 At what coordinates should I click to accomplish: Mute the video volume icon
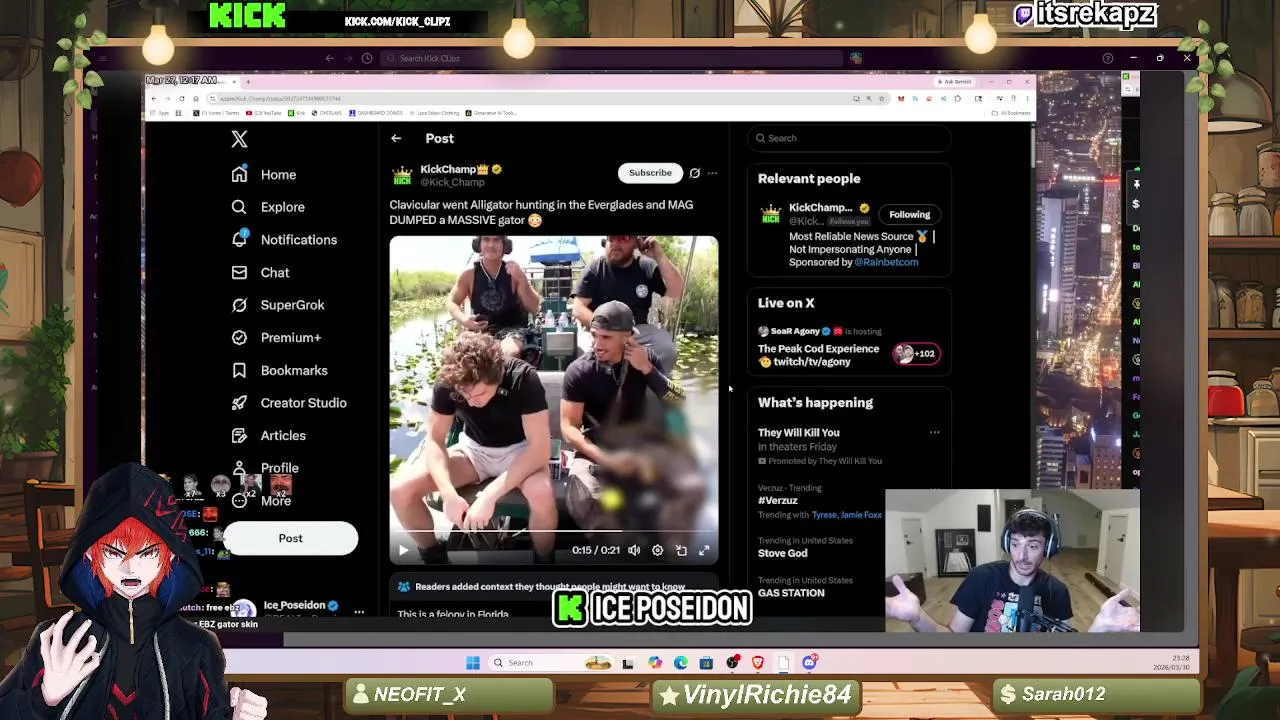coord(634,550)
